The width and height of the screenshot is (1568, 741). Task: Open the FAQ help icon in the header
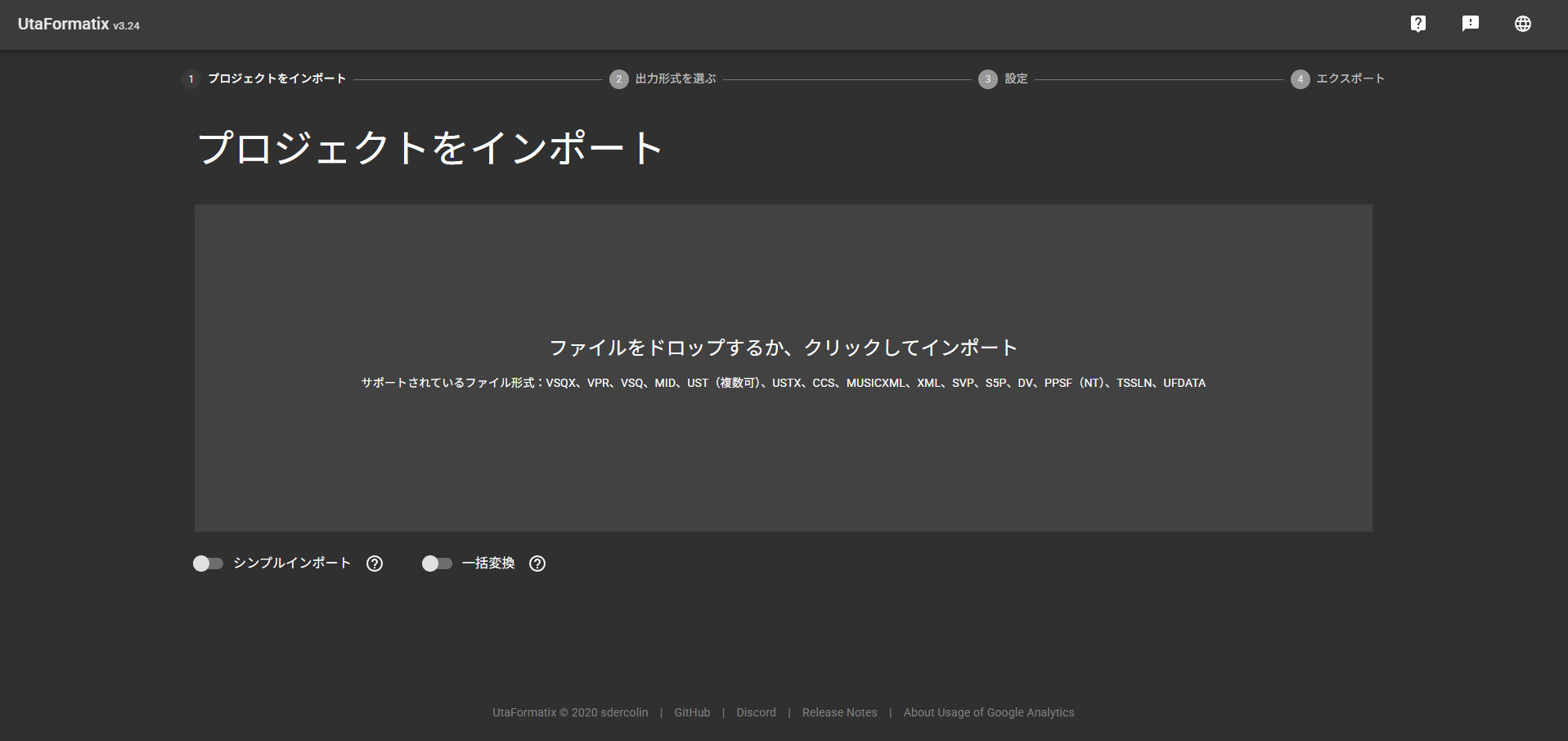(1417, 24)
